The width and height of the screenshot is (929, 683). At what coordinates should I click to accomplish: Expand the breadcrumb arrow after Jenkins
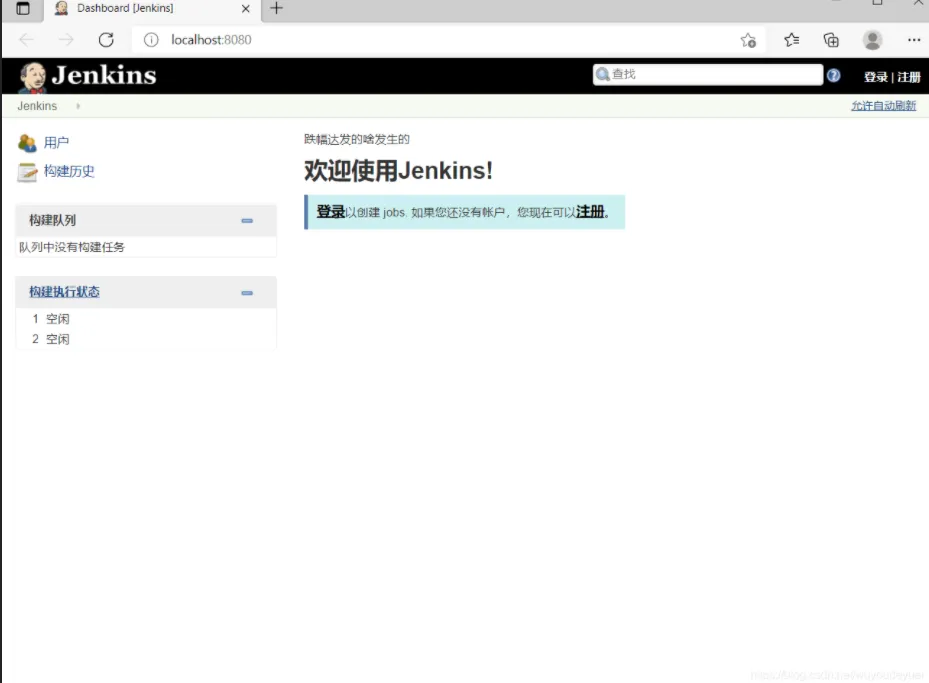point(78,106)
